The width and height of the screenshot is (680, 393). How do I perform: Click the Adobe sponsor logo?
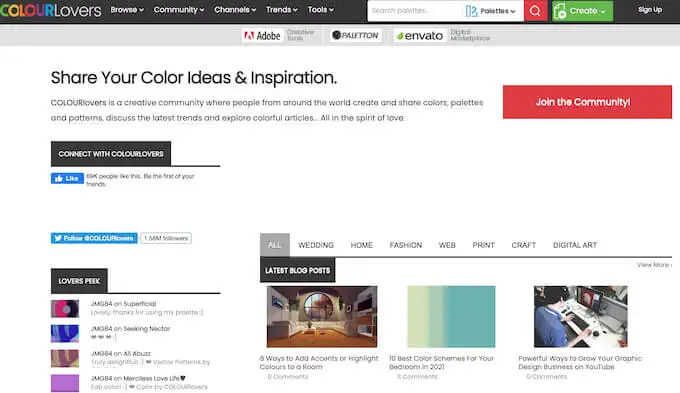click(262, 36)
